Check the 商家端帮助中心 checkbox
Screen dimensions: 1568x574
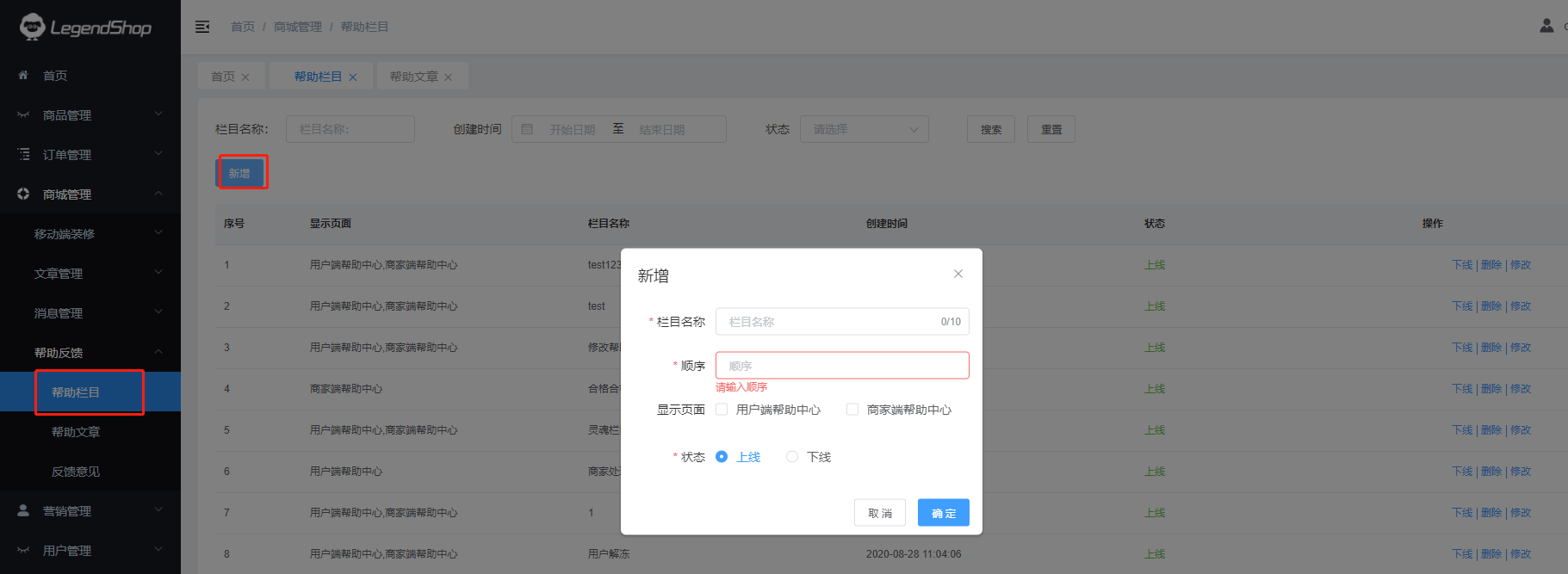pyautogui.click(x=852, y=410)
